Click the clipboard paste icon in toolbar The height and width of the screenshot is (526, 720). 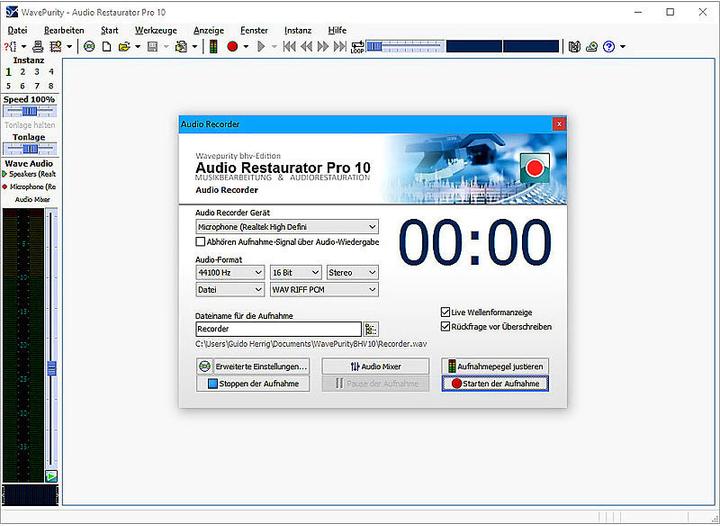tap(181, 46)
